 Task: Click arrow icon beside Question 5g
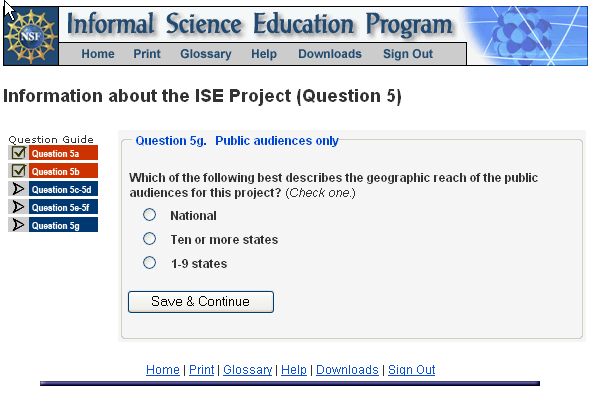coord(18,225)
